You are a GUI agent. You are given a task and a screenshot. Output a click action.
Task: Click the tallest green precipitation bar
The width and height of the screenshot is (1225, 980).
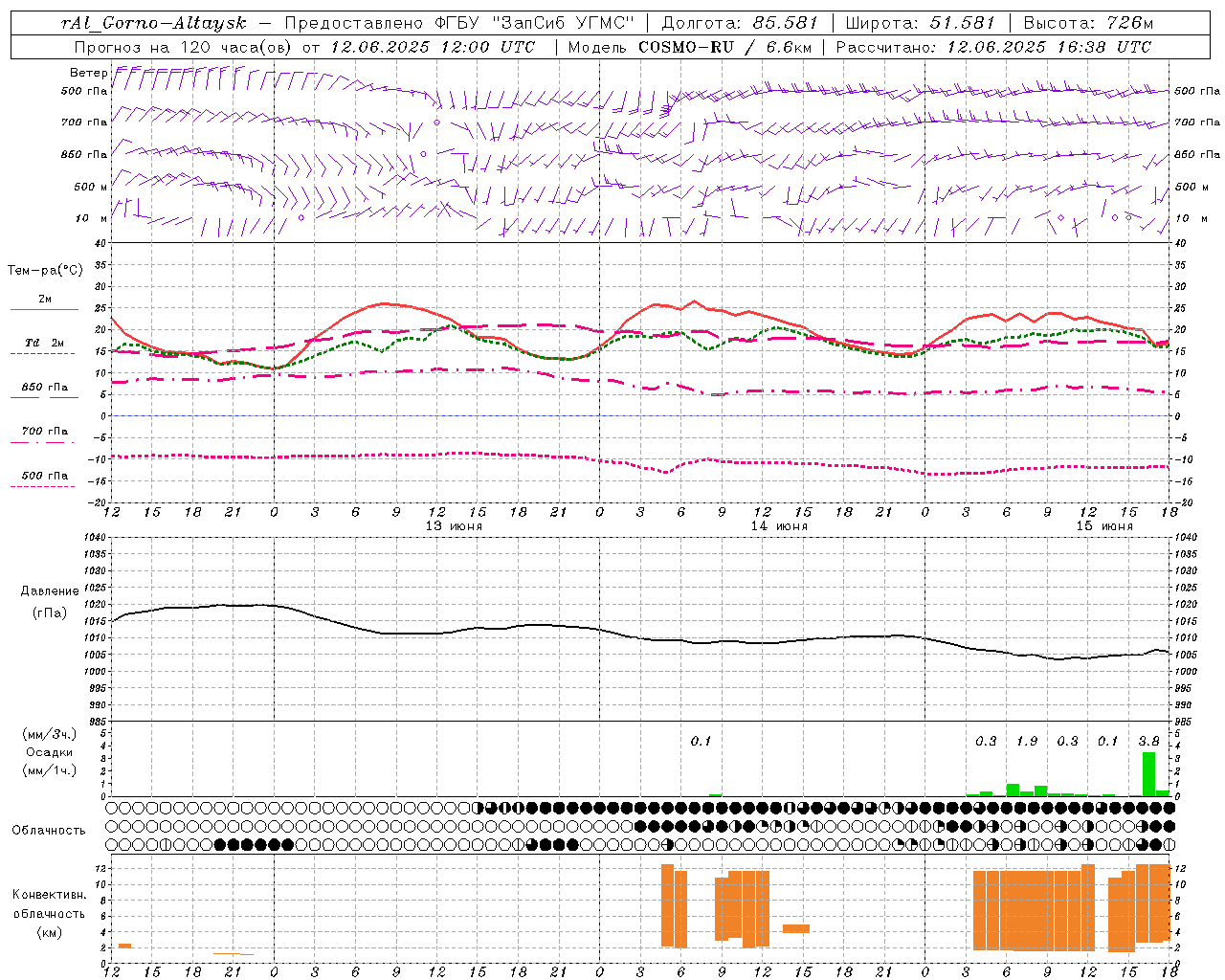pos(1148,774)
